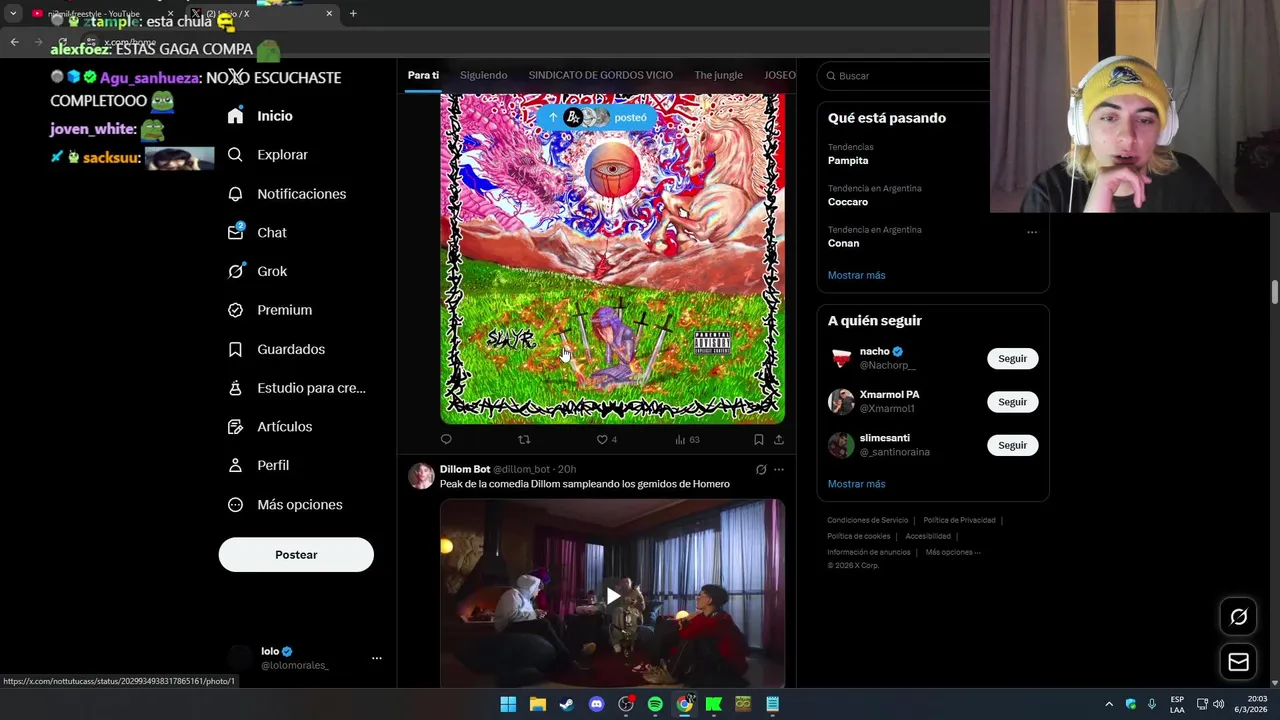Repost the album cover post

[x=524, y=439]
